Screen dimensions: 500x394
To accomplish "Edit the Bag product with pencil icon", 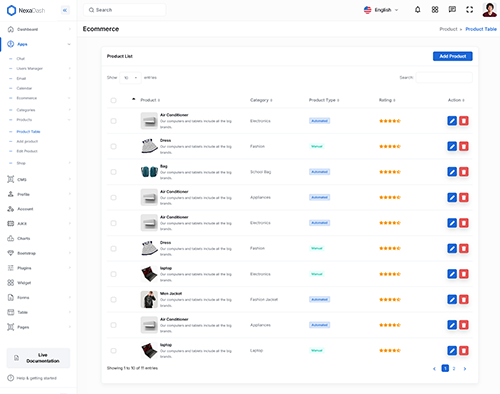I will pos(452,172).
